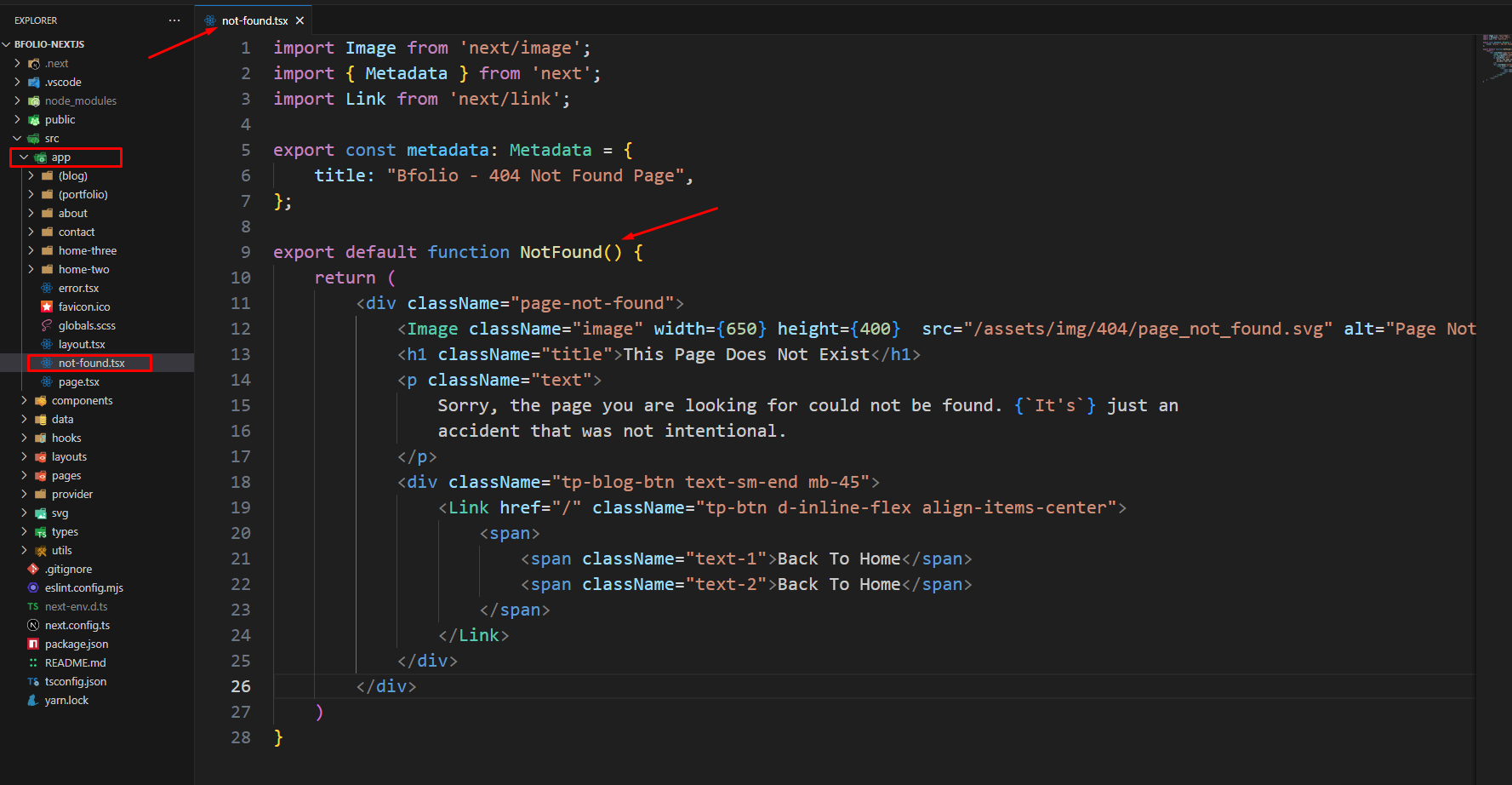Click the tsconfig.json file icon
Image resolution: width=1512 pixels, height=785 pixels.
click(33, 681)
